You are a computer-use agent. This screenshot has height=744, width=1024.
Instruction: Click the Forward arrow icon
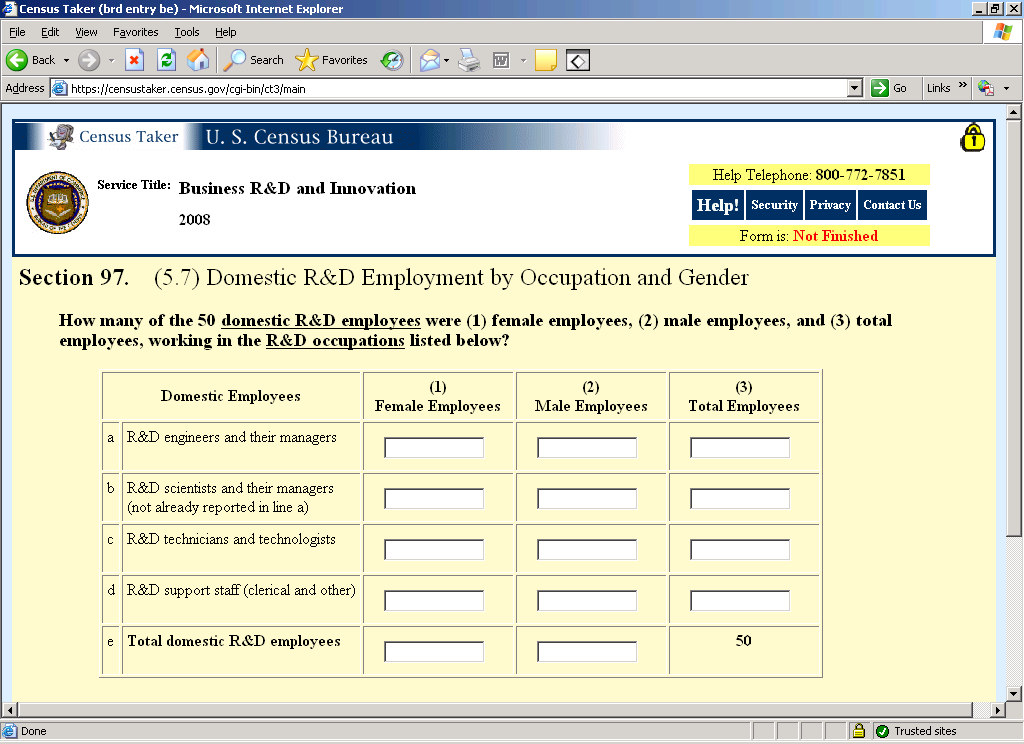89,60
